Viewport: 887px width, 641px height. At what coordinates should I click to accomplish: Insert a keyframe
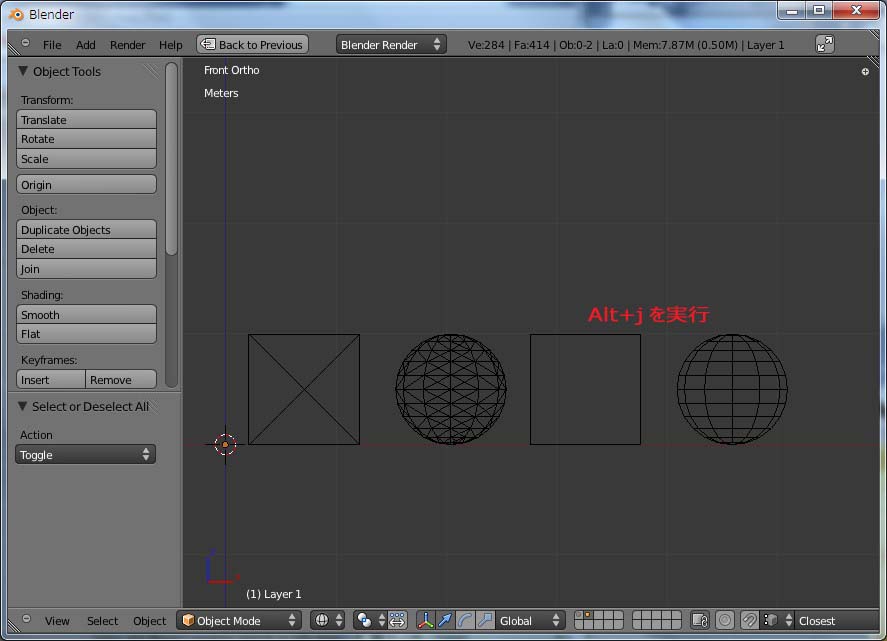51,380
